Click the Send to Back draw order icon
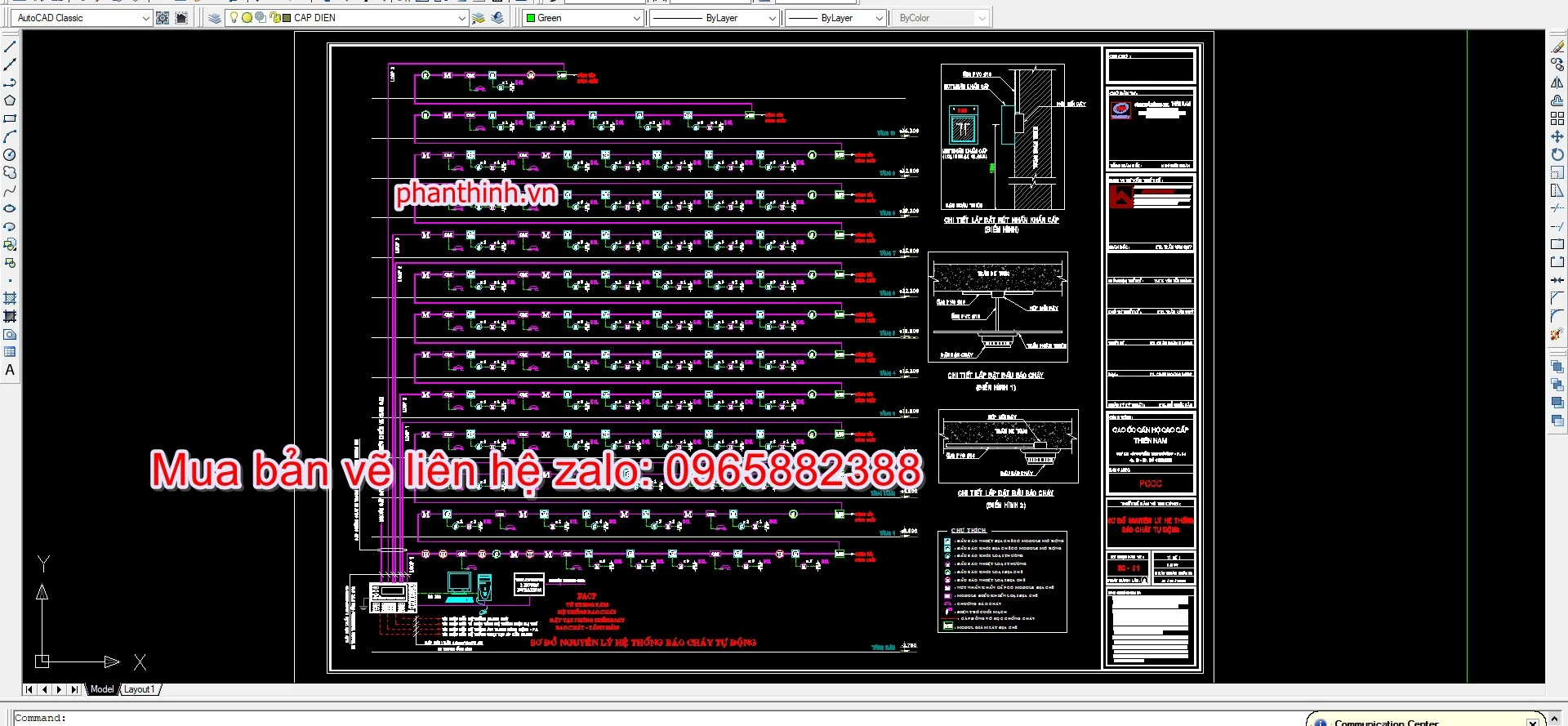The width and height of the screenshot is (1568, 726). (x=1557, y=385)
